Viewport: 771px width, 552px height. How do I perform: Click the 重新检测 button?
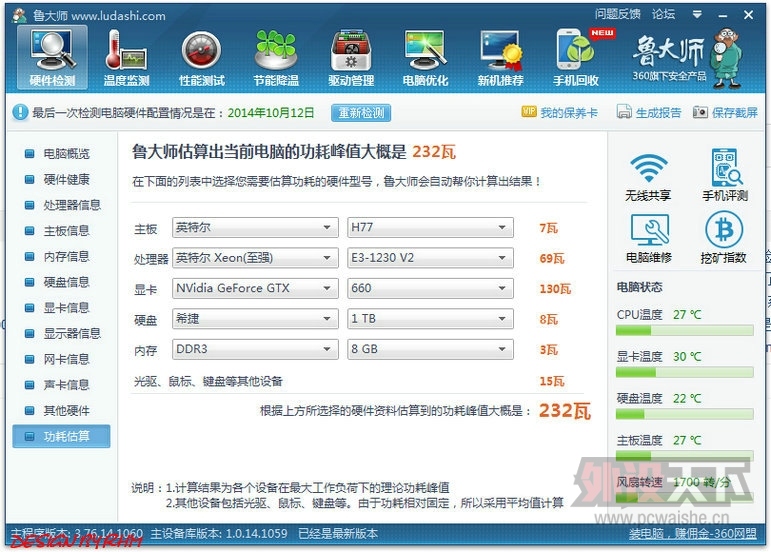(361, 113)
